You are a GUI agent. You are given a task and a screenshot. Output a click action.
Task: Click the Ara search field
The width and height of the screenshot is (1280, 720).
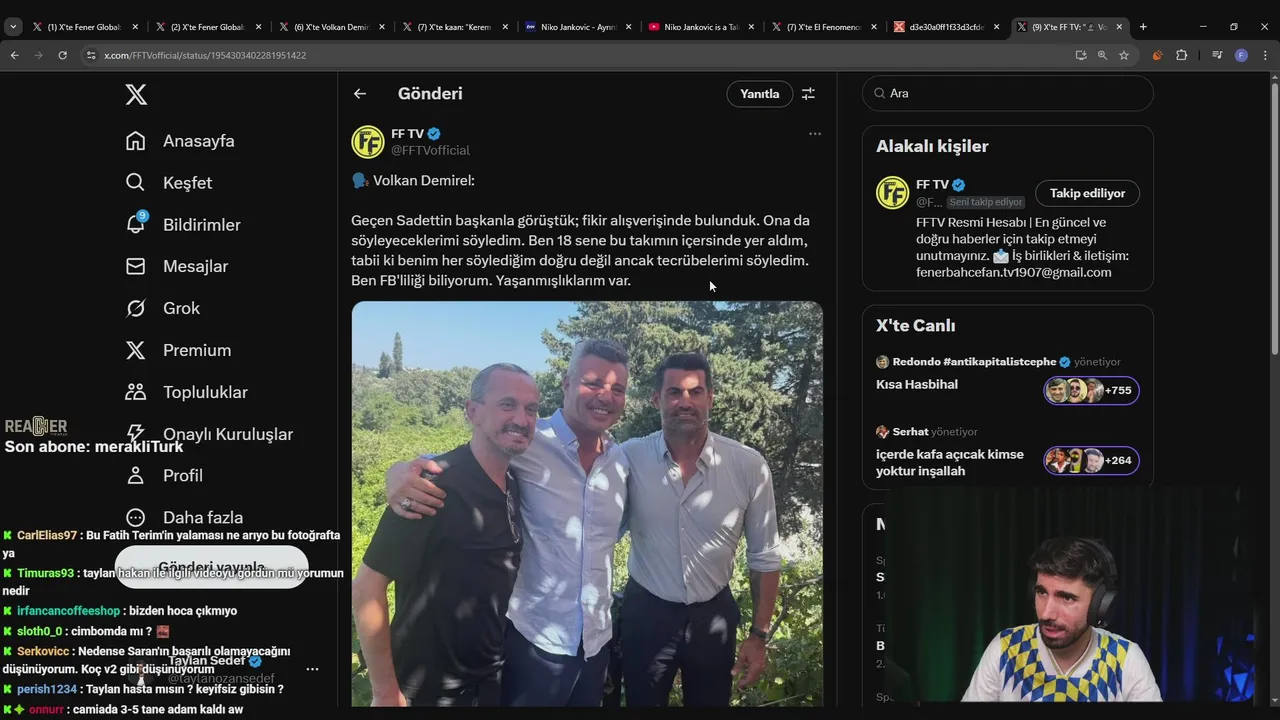(x=1008, y=93)
